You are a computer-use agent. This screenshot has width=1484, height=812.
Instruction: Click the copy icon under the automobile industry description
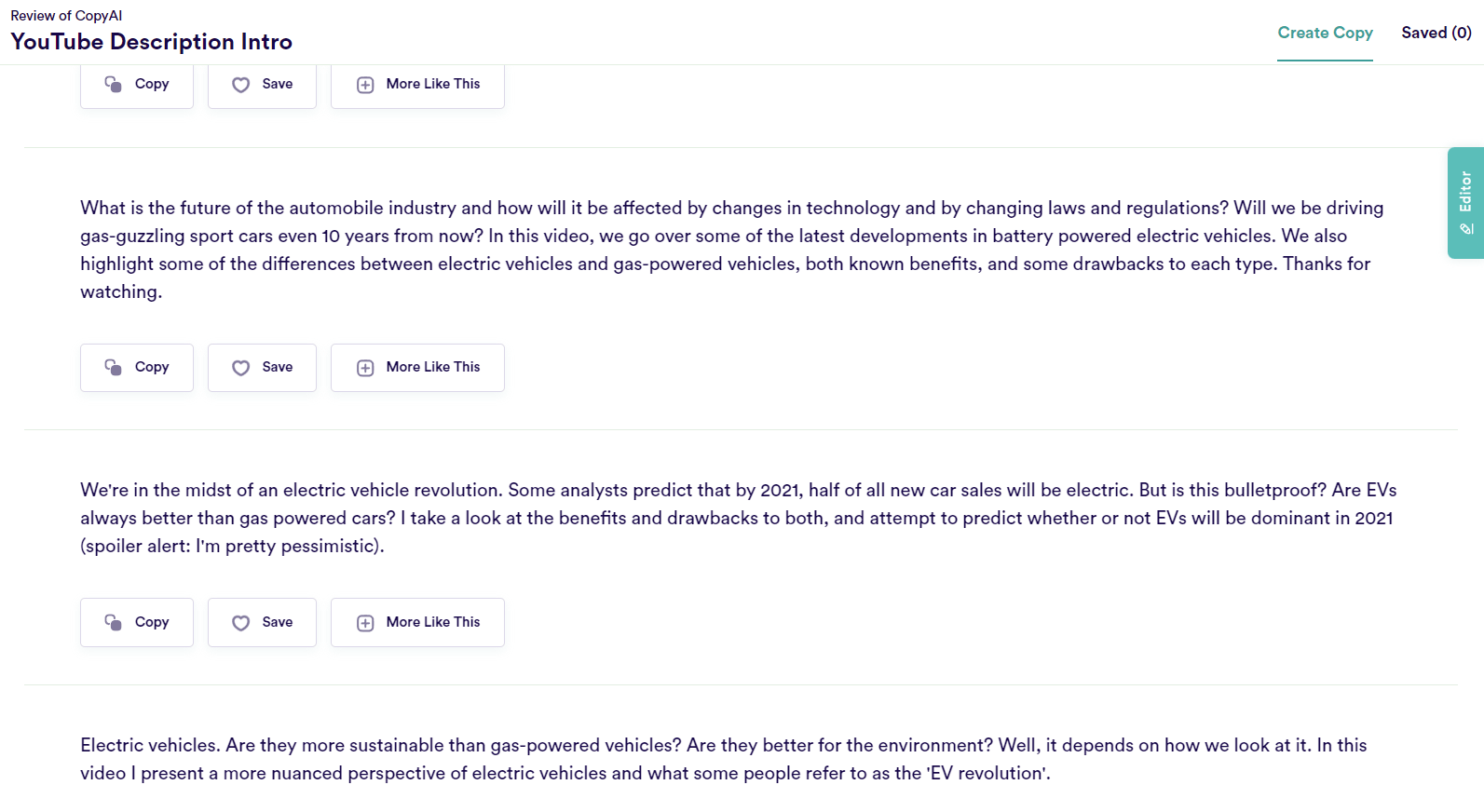(114, 368)
